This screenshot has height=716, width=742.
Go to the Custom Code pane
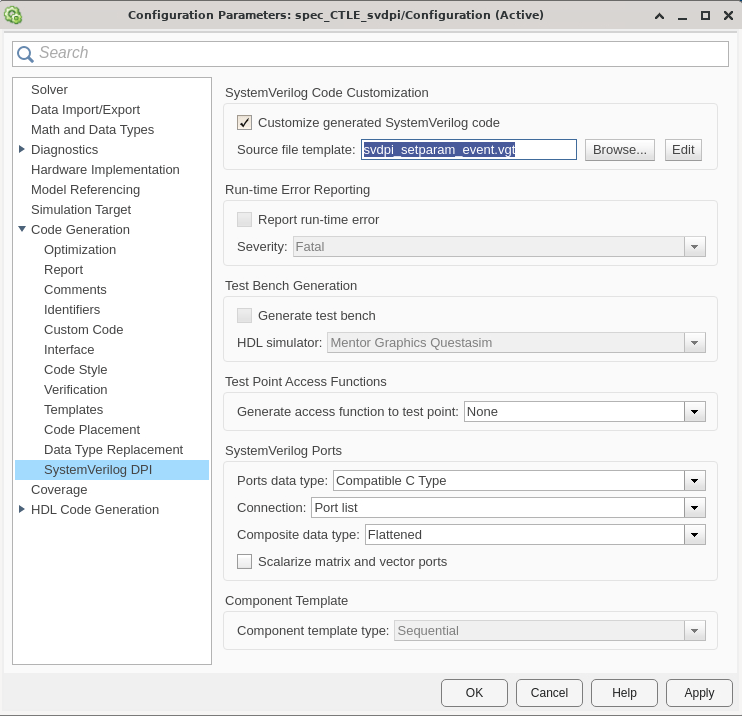click(83, 330)
